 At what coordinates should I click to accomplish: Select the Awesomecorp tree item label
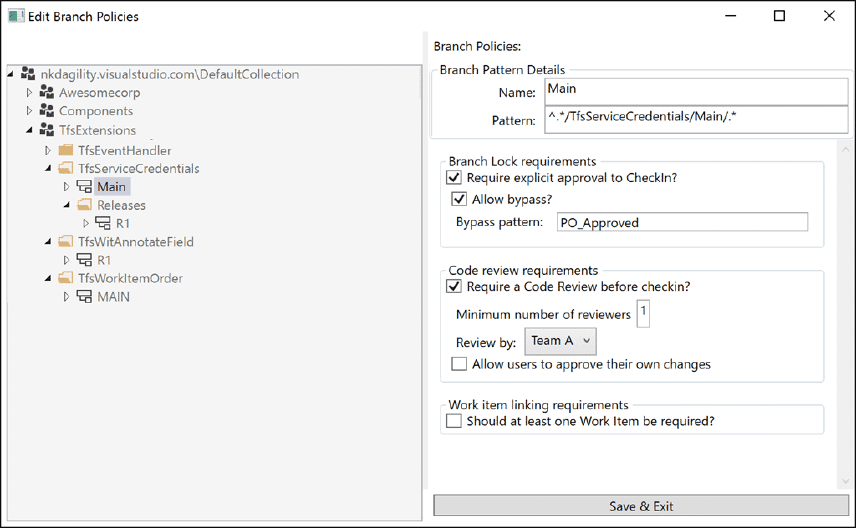click(x=99, y=93)
